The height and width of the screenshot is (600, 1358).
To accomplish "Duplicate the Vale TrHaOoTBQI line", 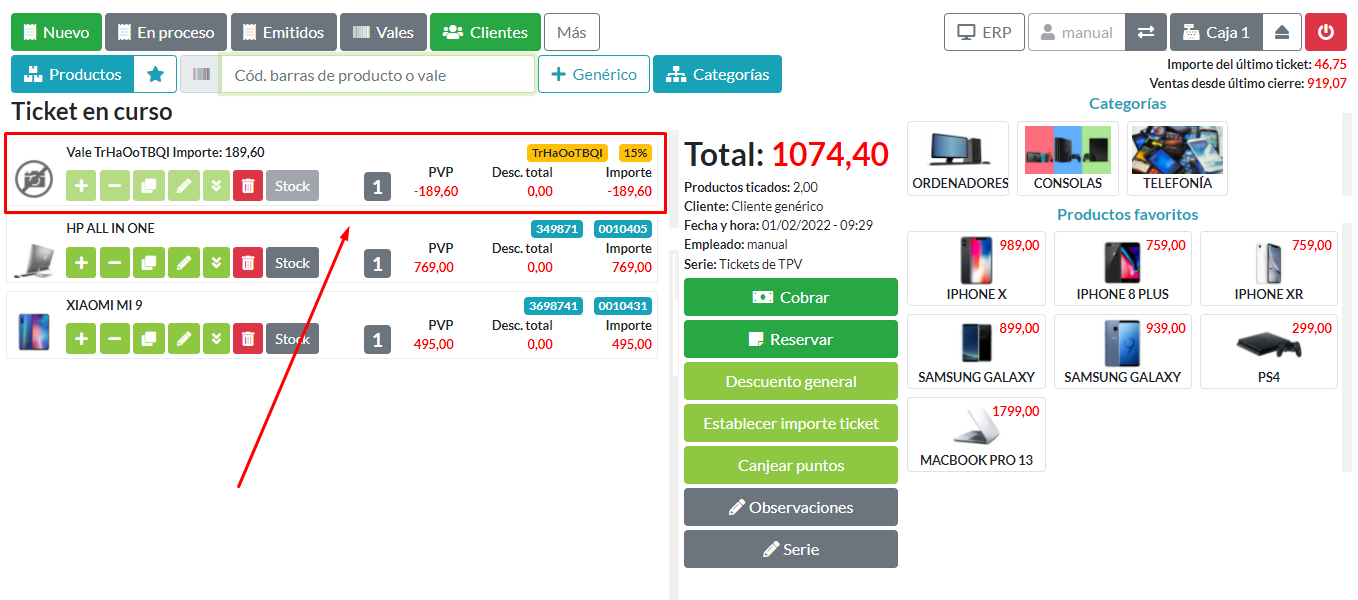I will 149,186.
